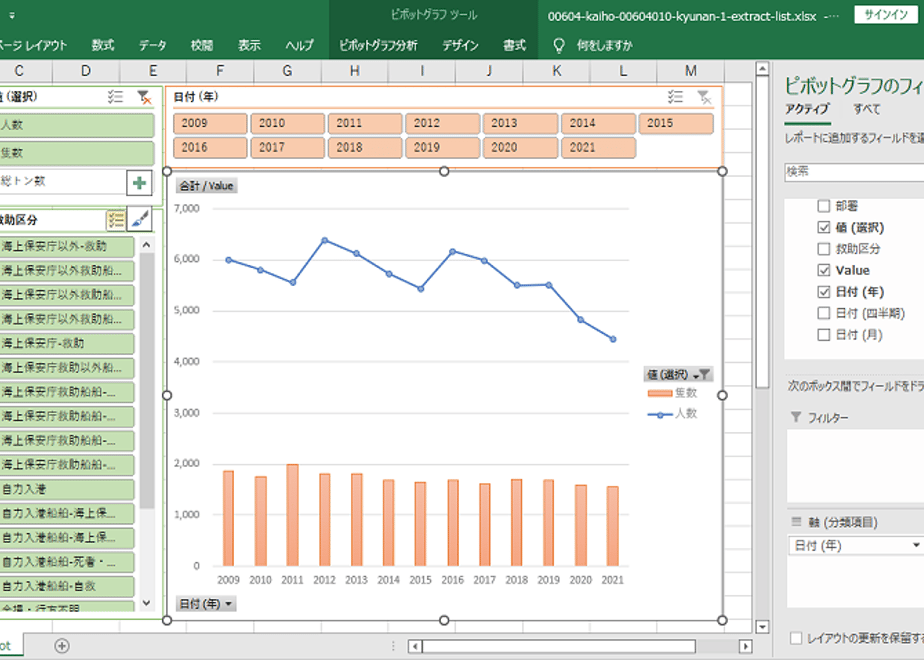The width and height of the screenshot is (924, 660).
Task: Select 隻数 in the 値 (選択) slicer
Action: pos(76,153)
